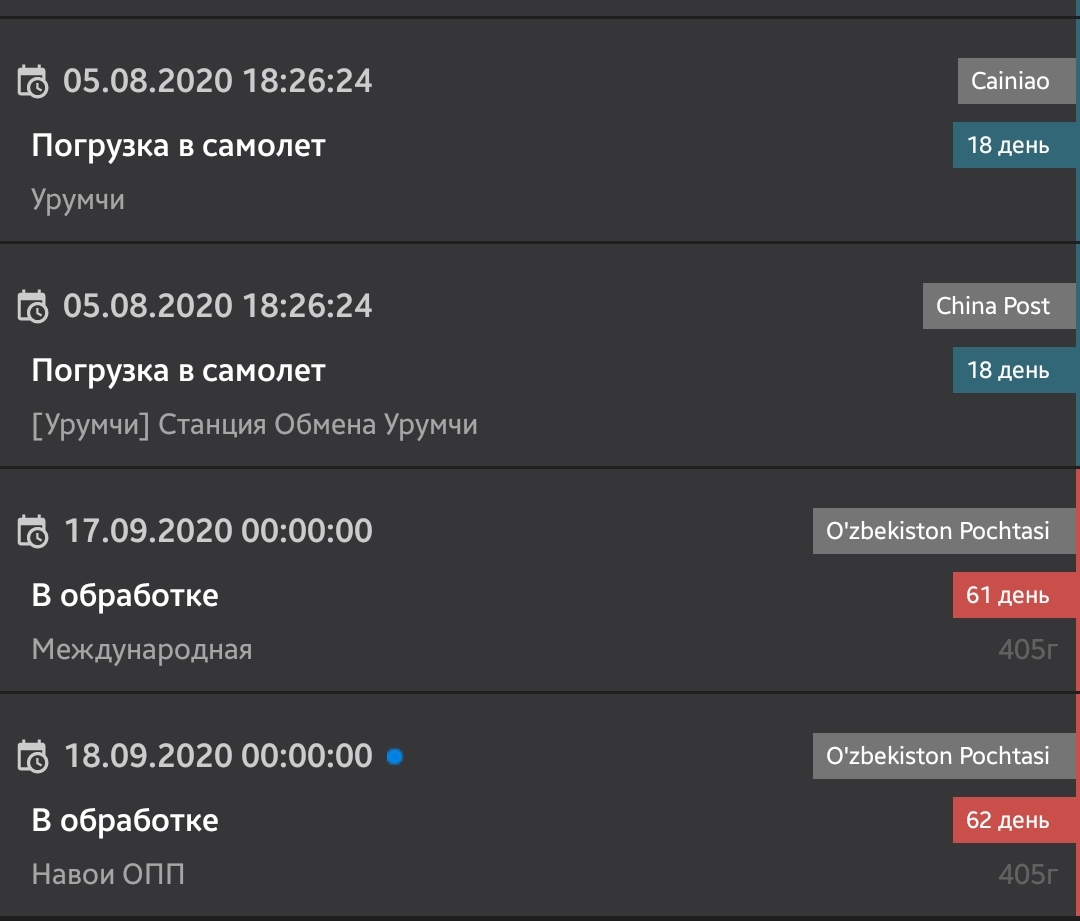The width and height of the screenshot is (1080, 921).
Task: Click the red "62 день" badge
Action: pyautogui.click(x=1008, y=821)
